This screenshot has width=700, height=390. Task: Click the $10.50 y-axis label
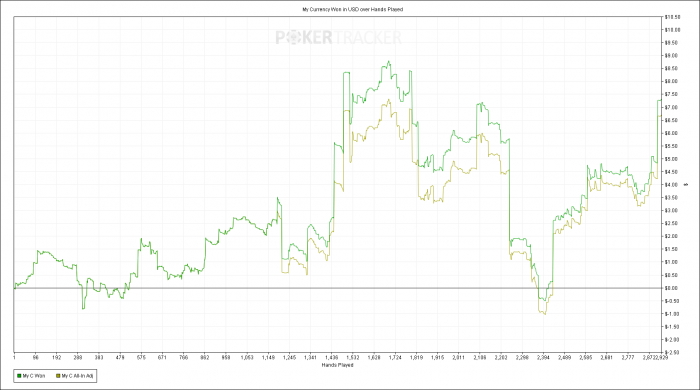pyautogui.click(x=673, y=17)
